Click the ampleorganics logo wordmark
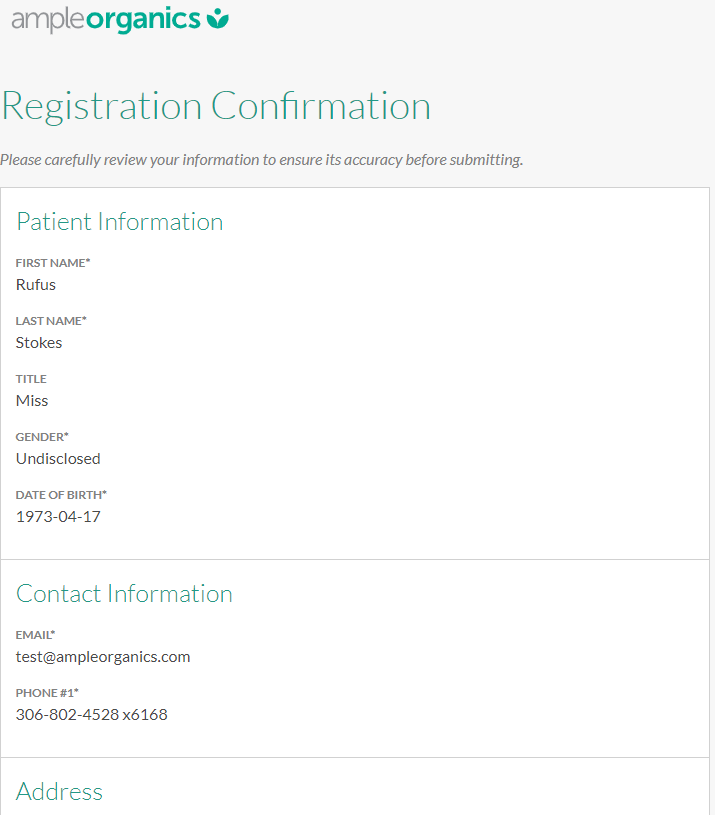 click(106, 19)
